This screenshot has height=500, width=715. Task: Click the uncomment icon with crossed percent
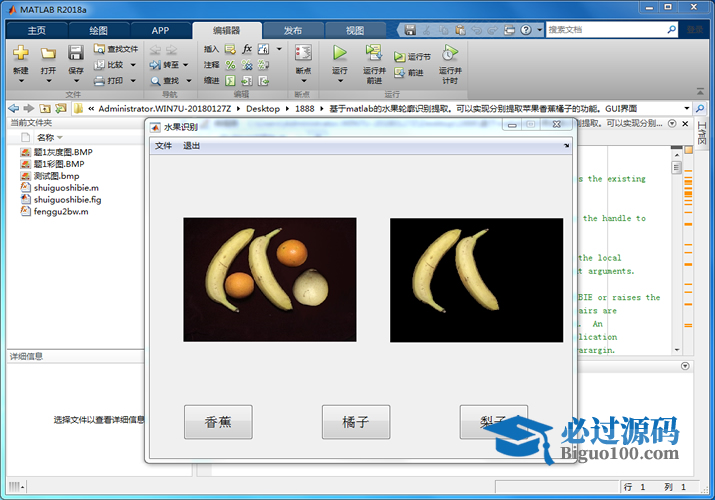[247, 65]
